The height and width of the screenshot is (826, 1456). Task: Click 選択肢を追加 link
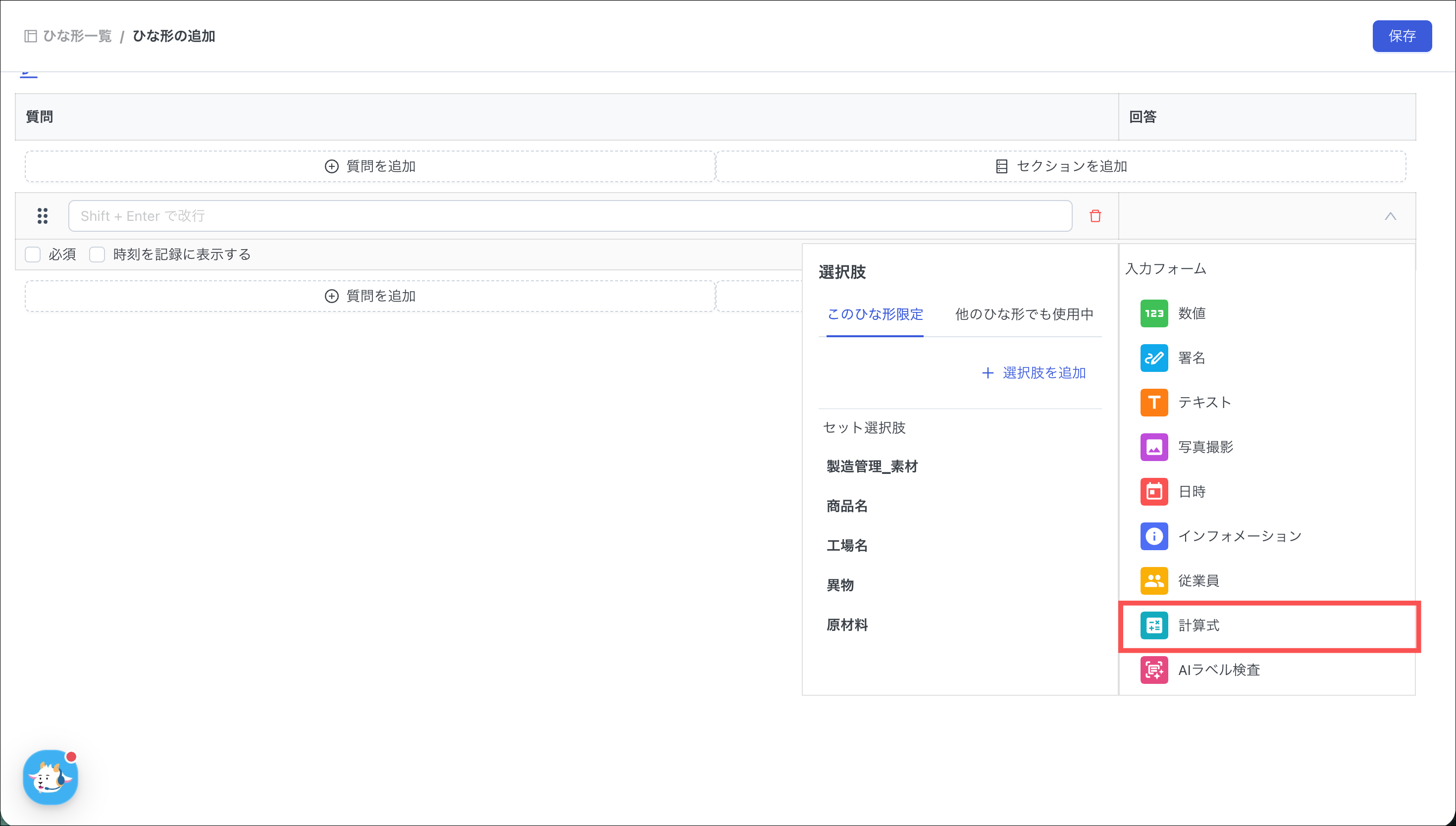click(1034, 373)
